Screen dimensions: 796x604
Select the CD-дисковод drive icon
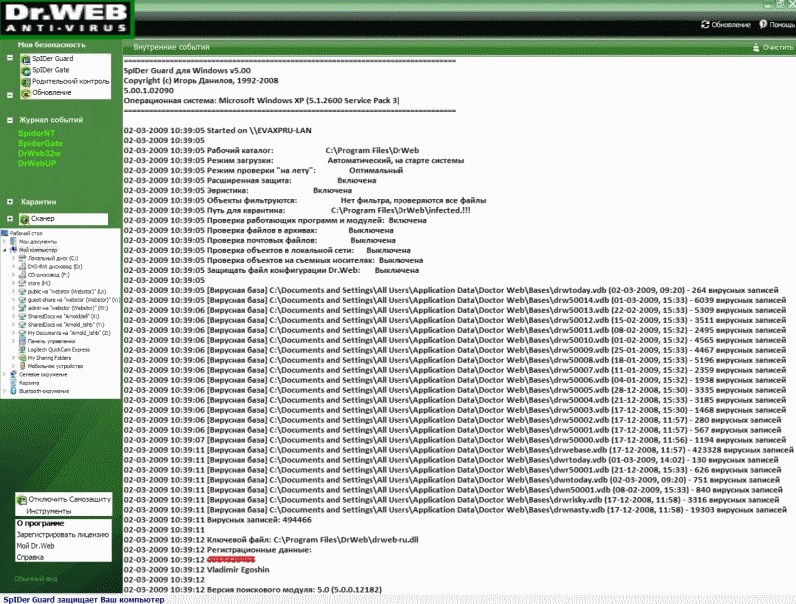point(22,275)
